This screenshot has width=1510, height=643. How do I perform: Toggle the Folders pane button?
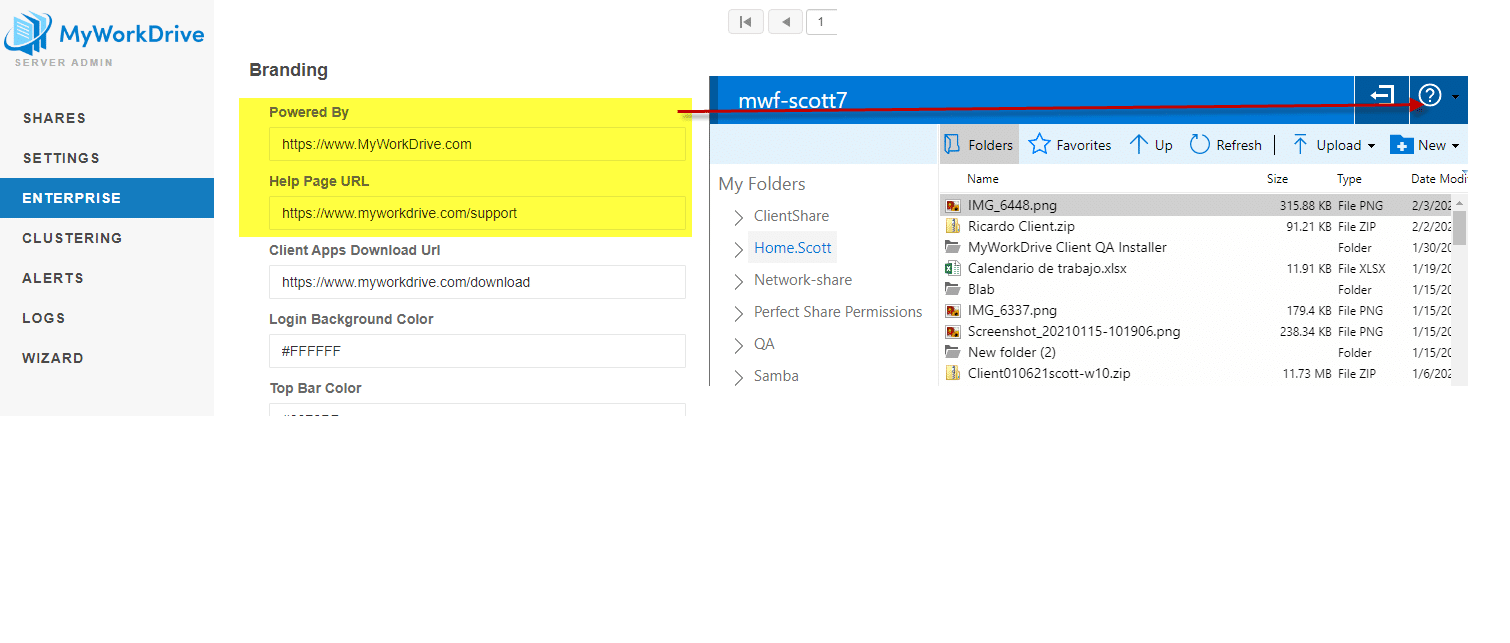pos(979,145)
